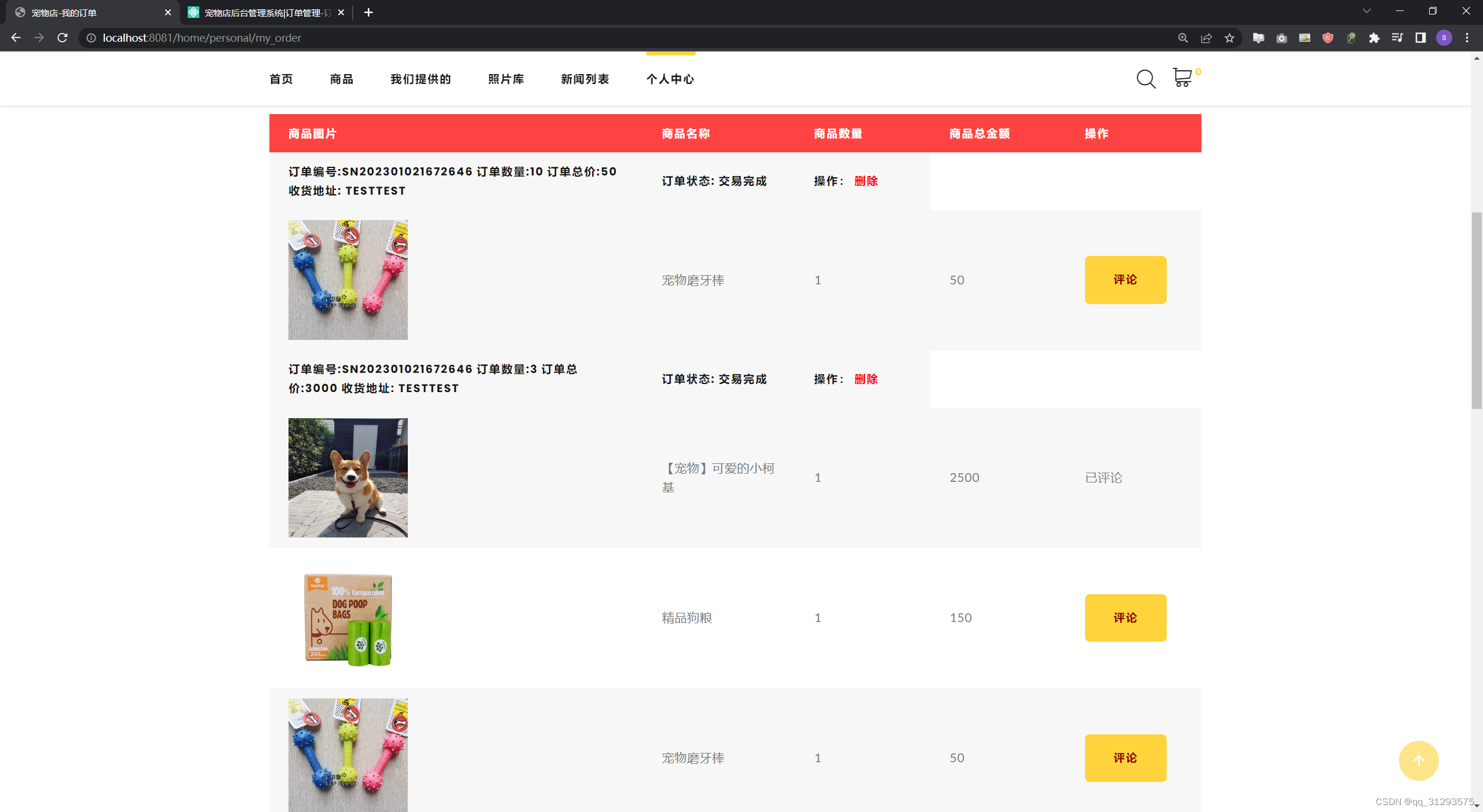Bookmark this page with the star icon

click(1229, 38)
